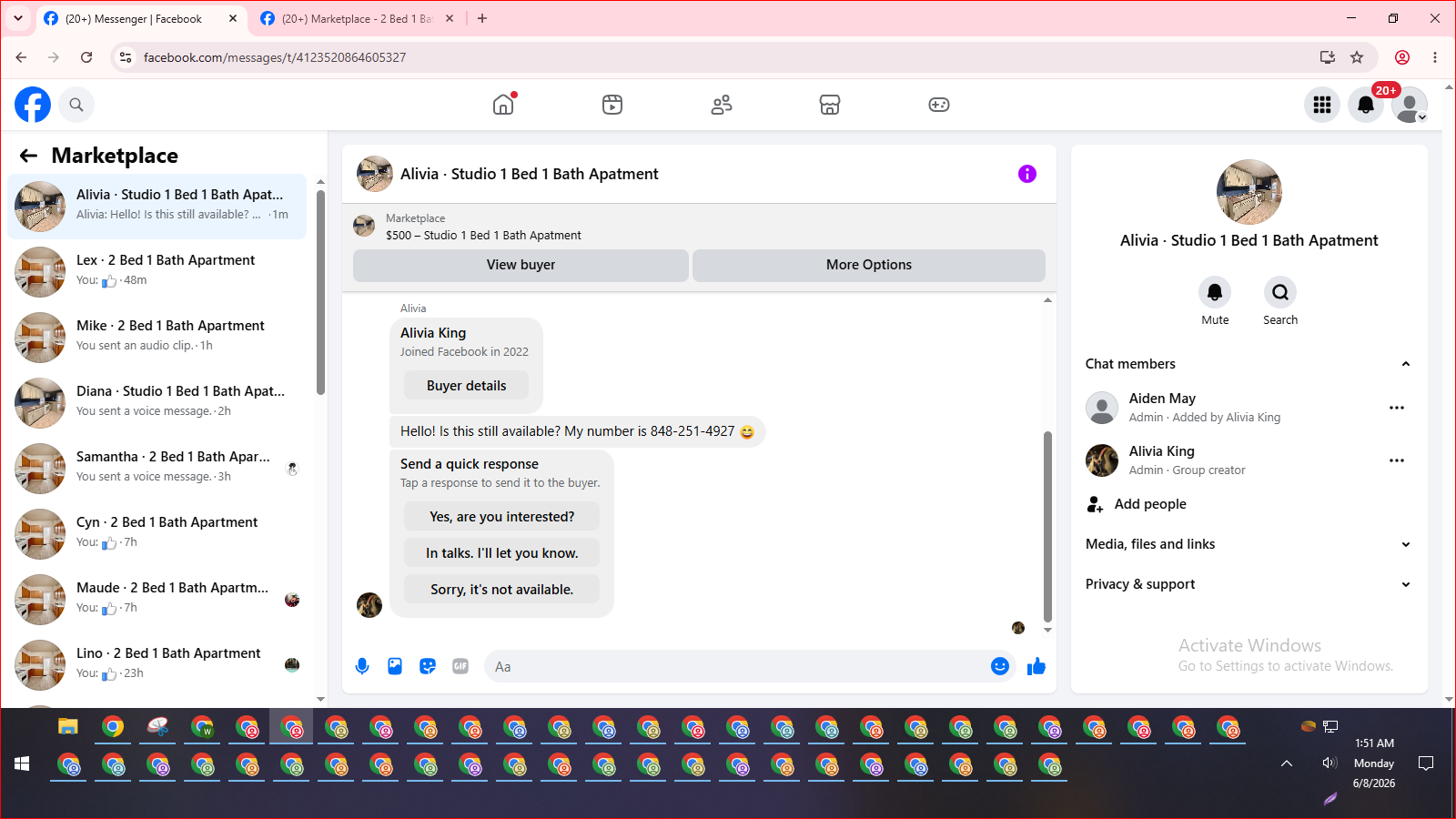
Task: Open conversation information purple icon
Action: click(x=1027, y=174)
